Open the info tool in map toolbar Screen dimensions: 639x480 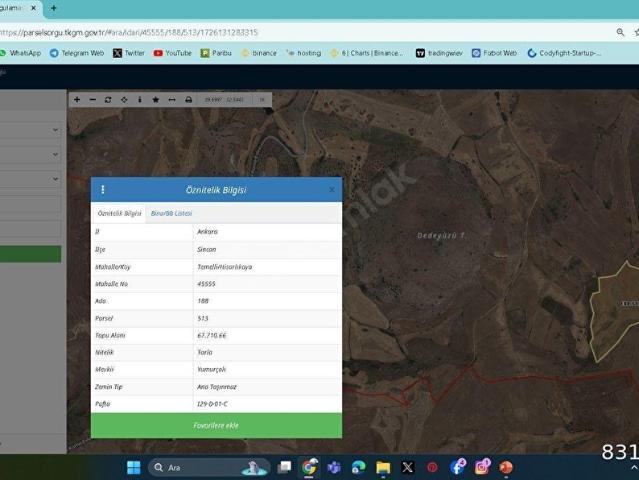click(139, 100)
